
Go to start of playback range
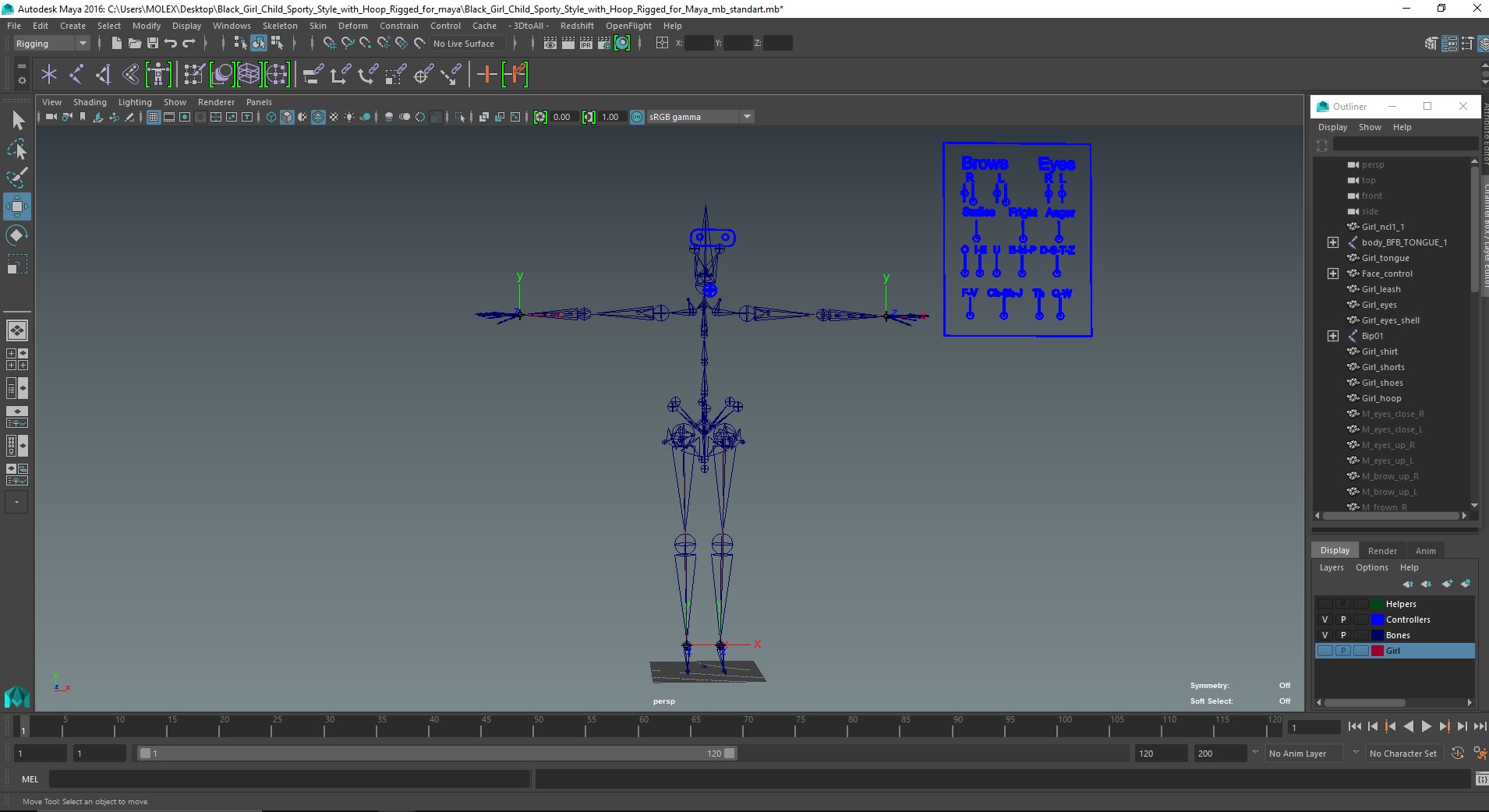click(1354, 726)
